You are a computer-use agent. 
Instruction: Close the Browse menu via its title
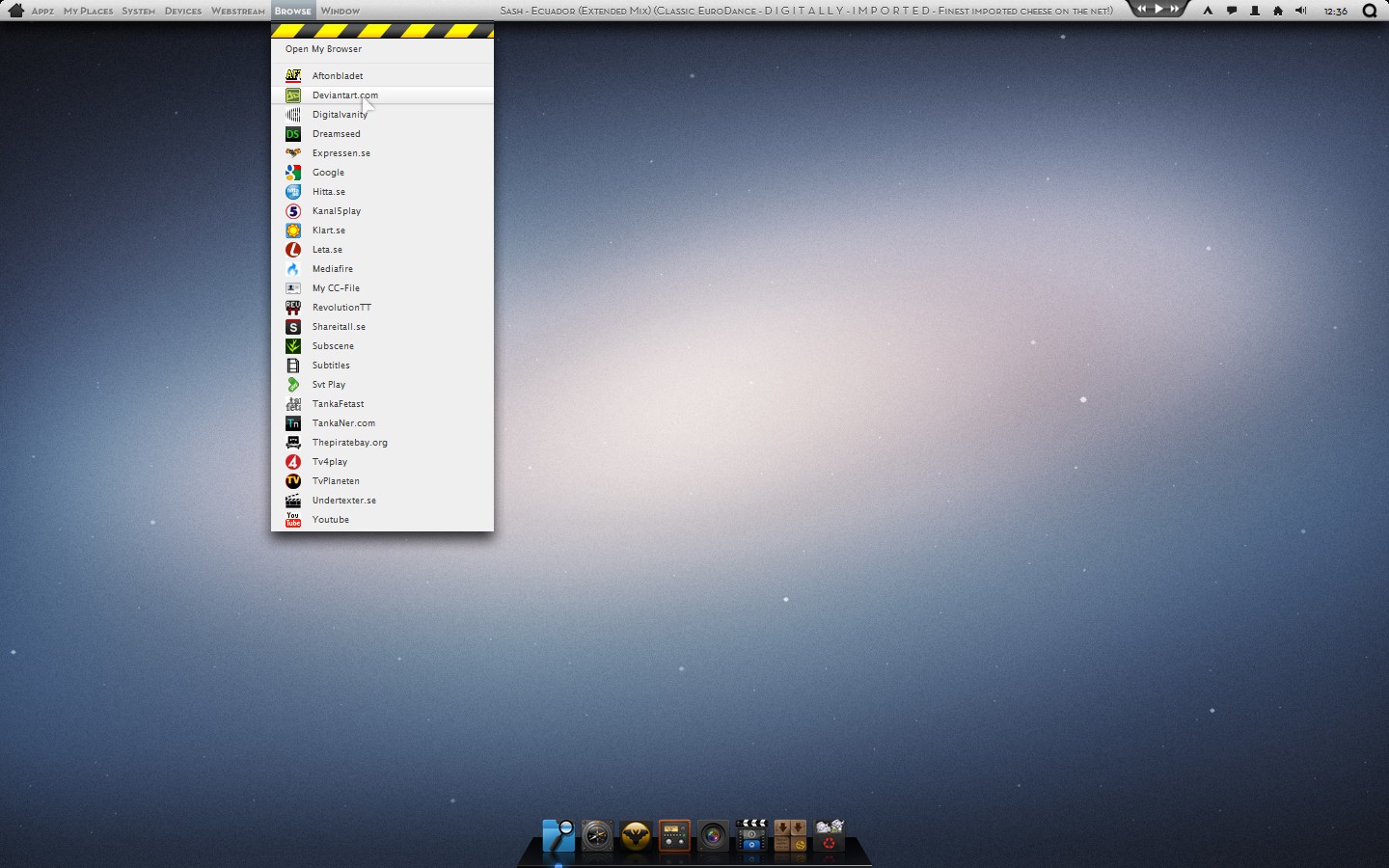click(293, 11)
